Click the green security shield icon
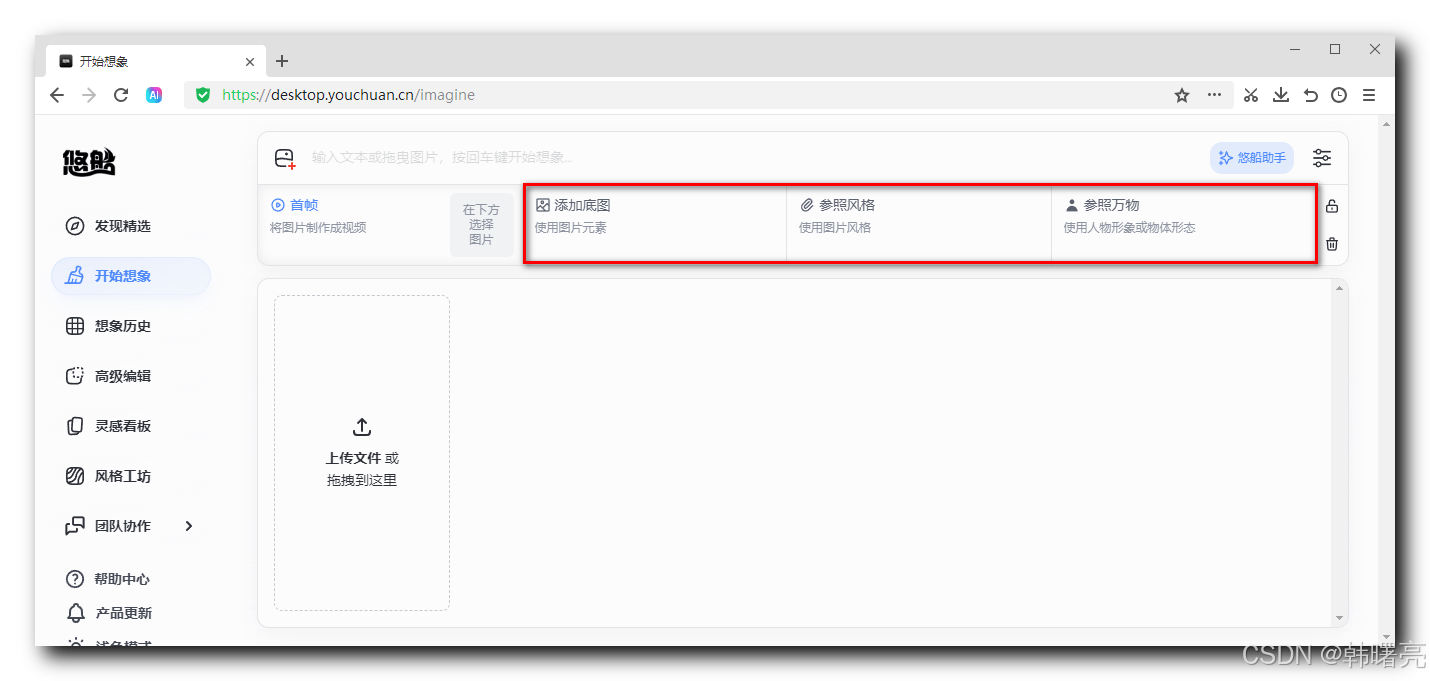The image size is (1430, 681). 203,95
